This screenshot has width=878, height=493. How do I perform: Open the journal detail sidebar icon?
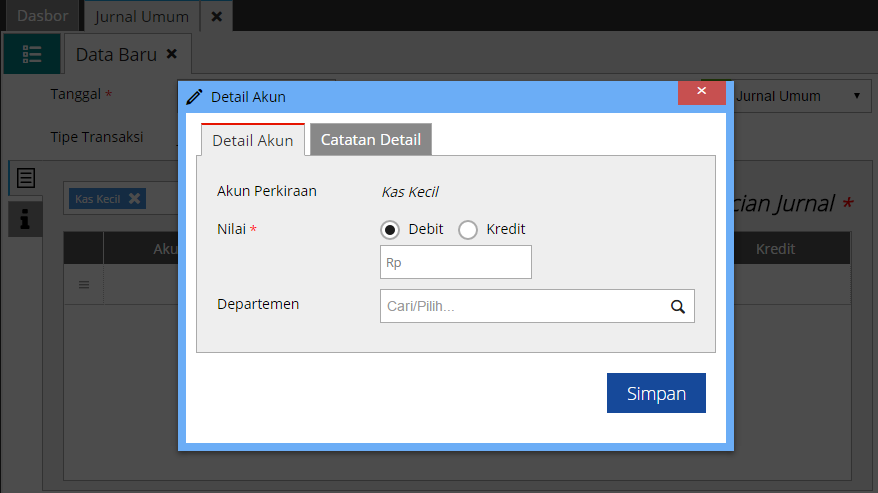[x=25, y=178]
